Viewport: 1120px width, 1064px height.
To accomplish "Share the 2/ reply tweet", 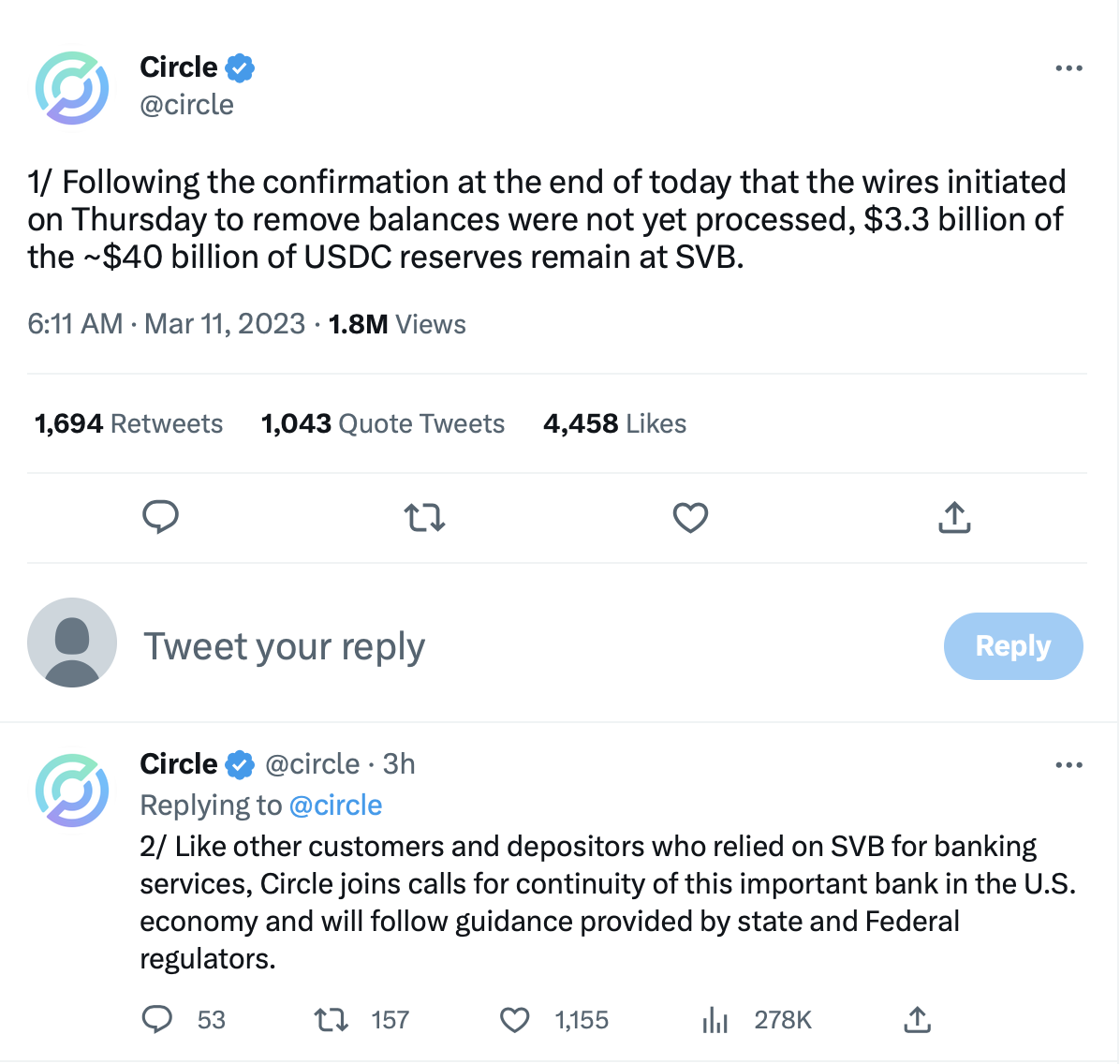I will [917, 1019].
